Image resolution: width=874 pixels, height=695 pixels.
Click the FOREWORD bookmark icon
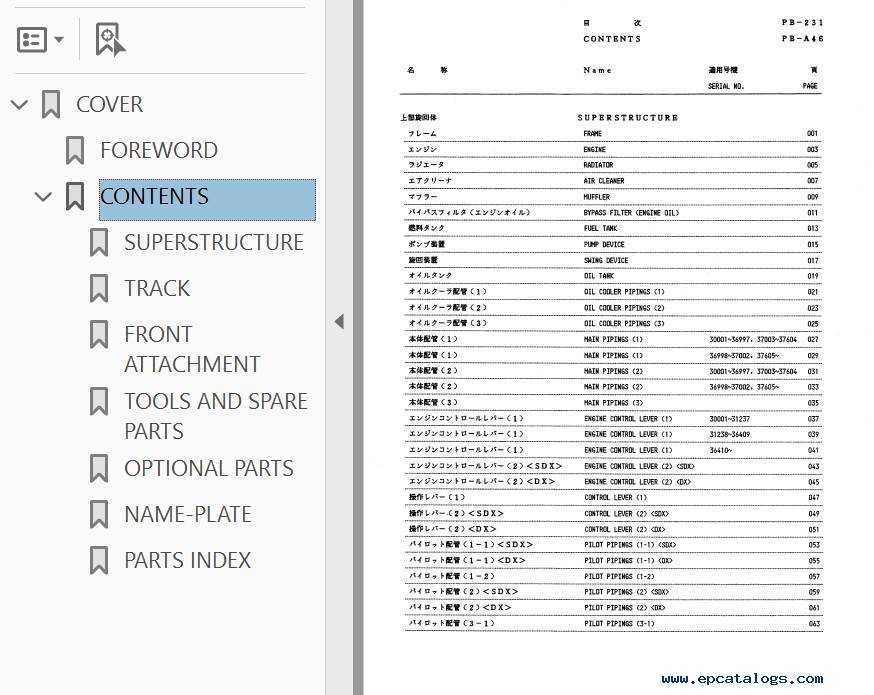tap(75, 150)
